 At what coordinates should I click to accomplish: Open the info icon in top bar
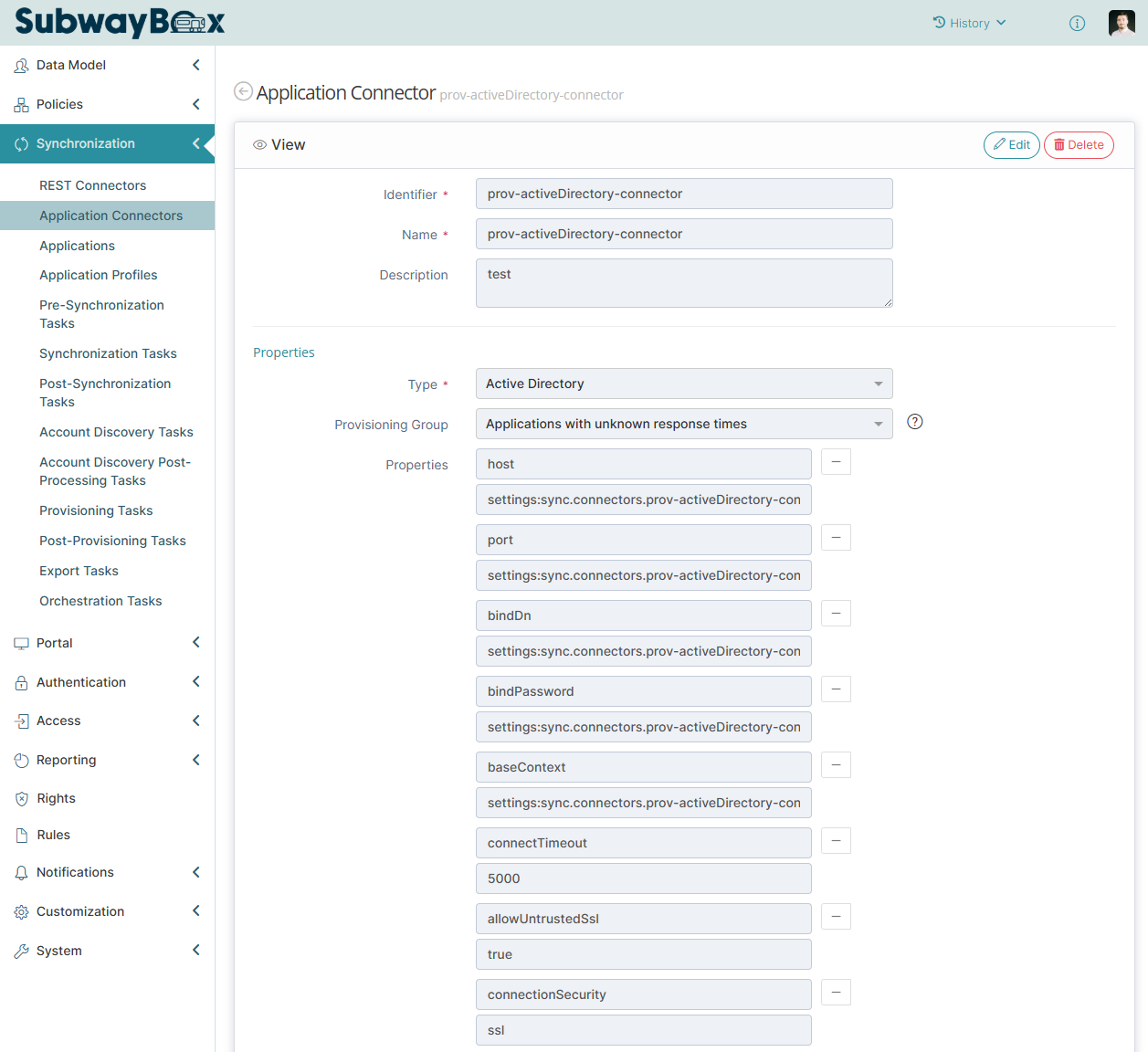(1077, 24)
